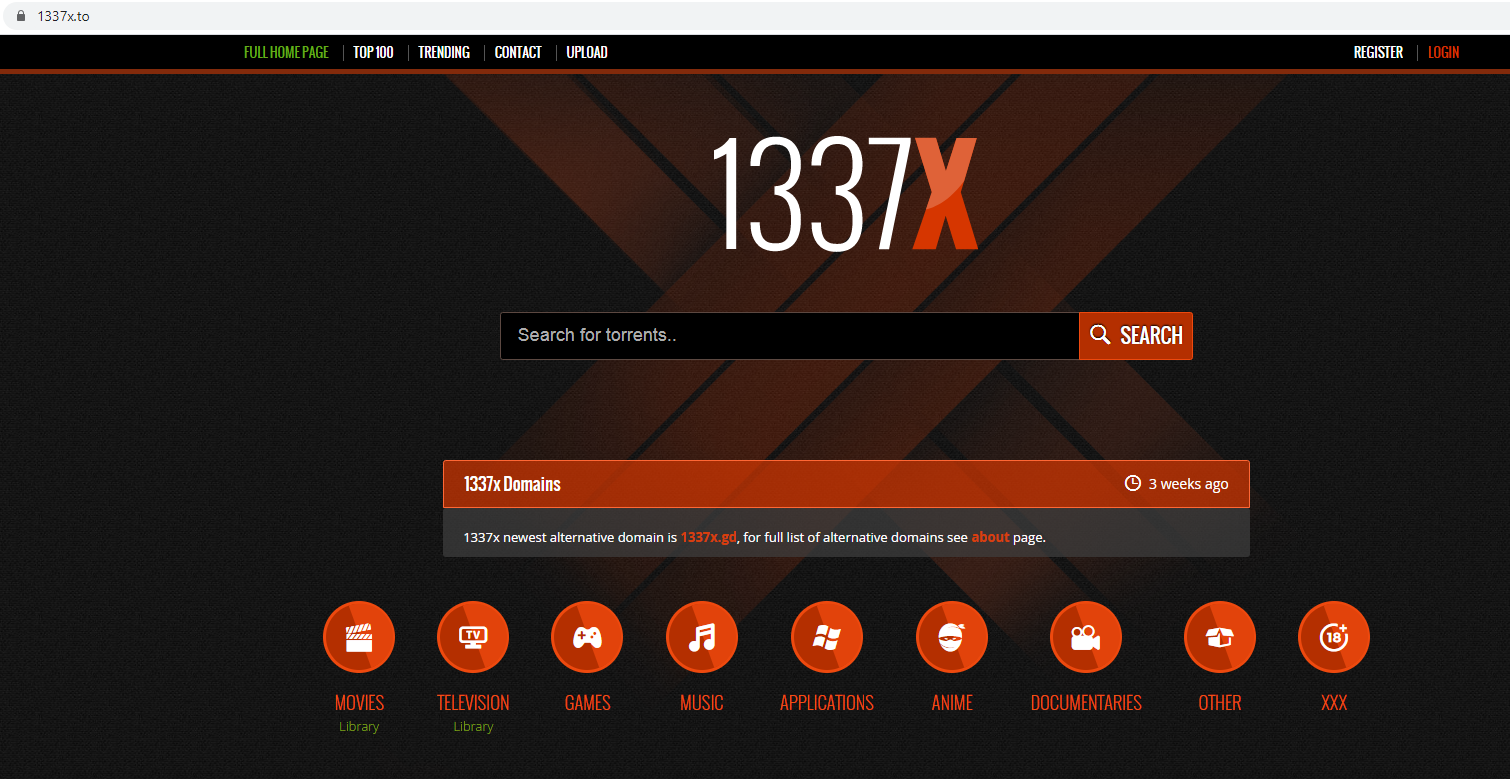This screenshot has height=779, width=1510.
Task: Select the 1337x.to address bar URL
Action: [x=63, y=16]
